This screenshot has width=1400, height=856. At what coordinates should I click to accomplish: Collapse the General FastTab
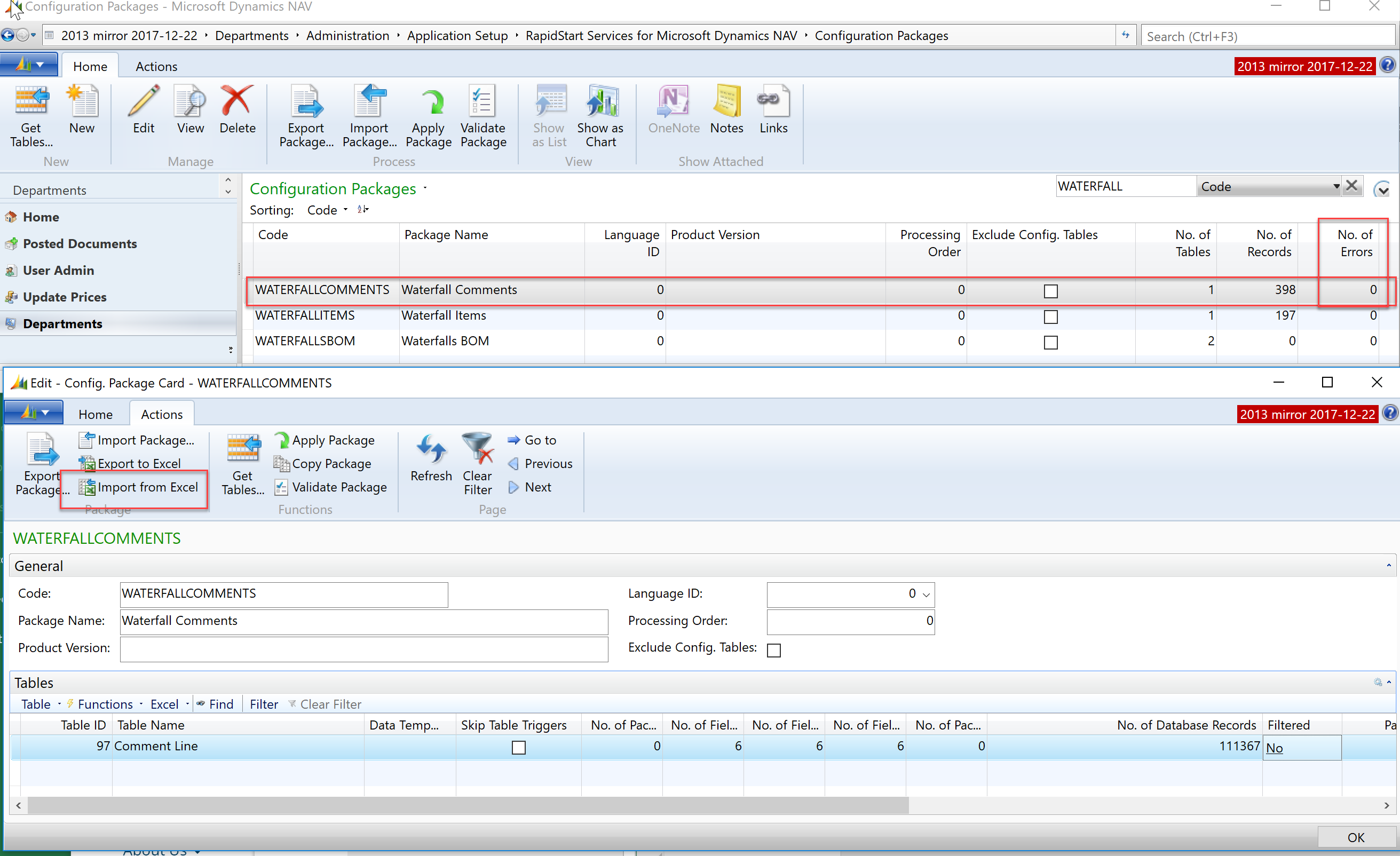pos(1389,566)
